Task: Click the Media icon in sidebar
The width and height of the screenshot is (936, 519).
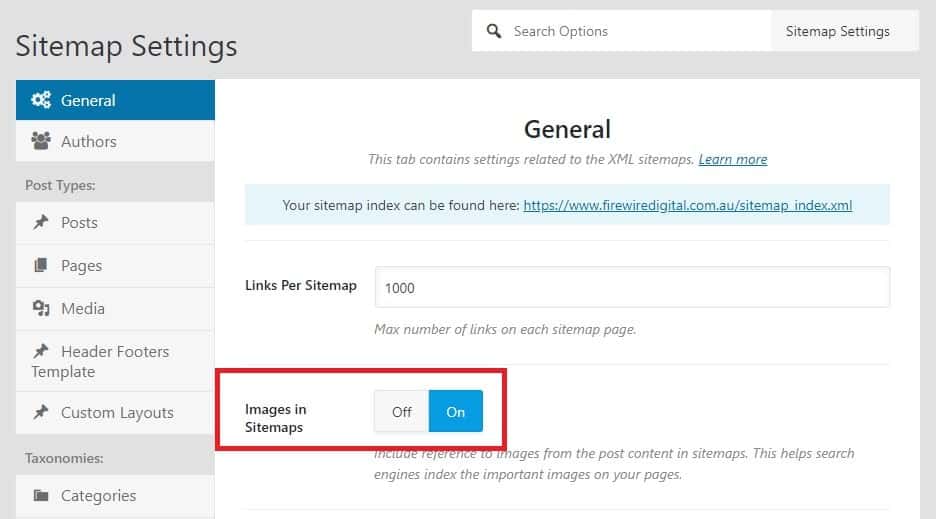Action: (x=41, y=308)
